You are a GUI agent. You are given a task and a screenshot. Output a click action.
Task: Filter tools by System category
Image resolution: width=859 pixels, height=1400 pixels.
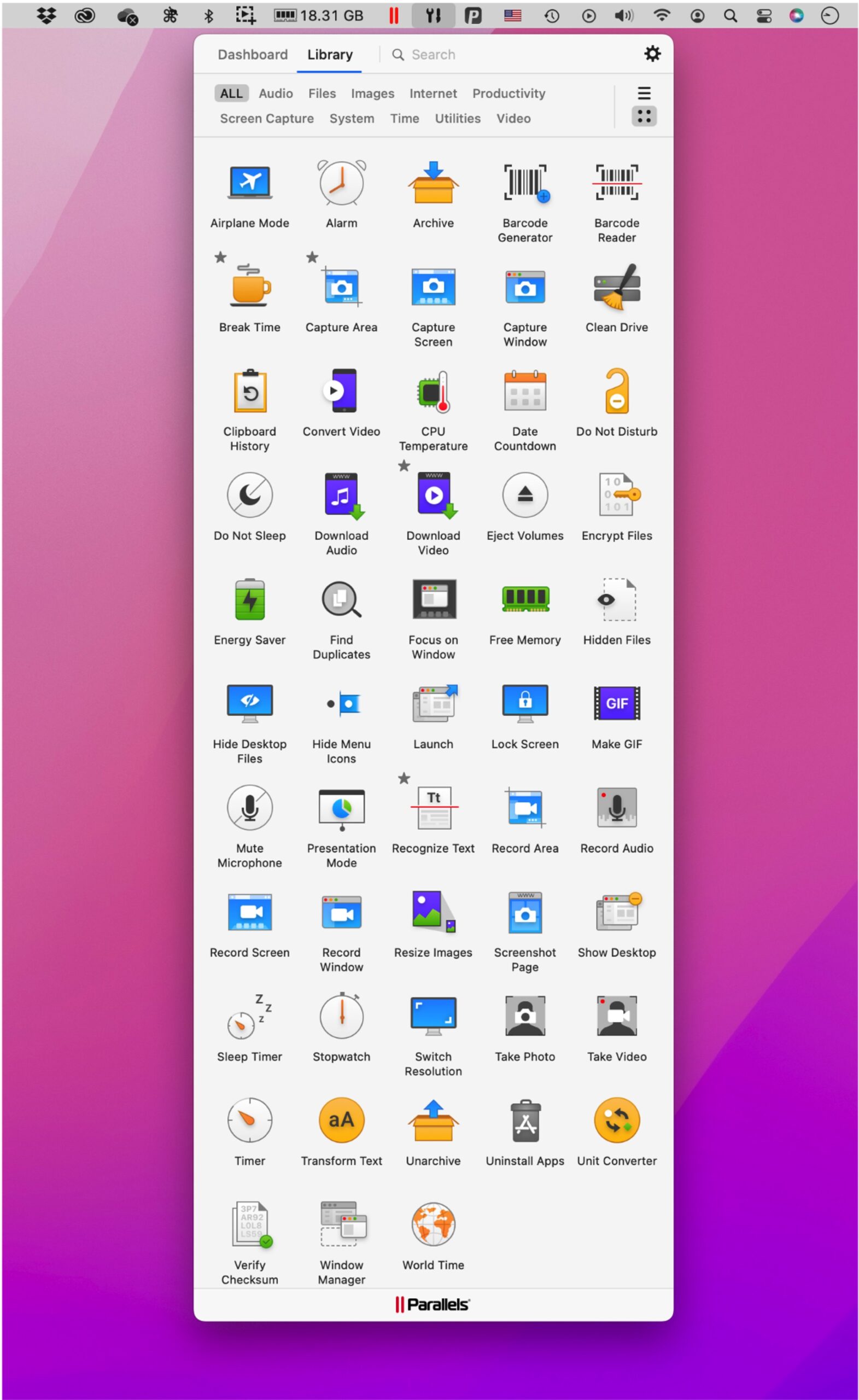352,118
